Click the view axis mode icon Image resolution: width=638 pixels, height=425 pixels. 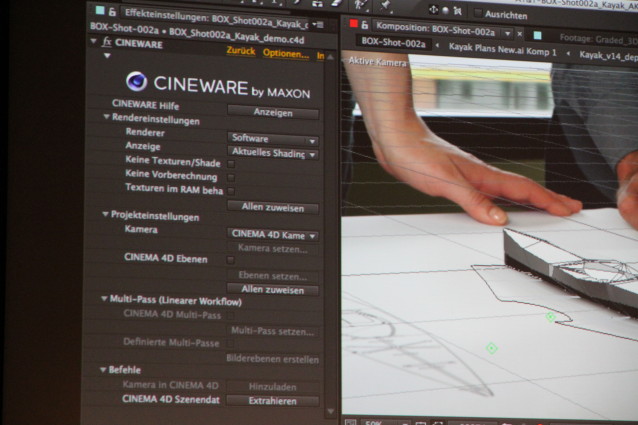pos(458,11)
